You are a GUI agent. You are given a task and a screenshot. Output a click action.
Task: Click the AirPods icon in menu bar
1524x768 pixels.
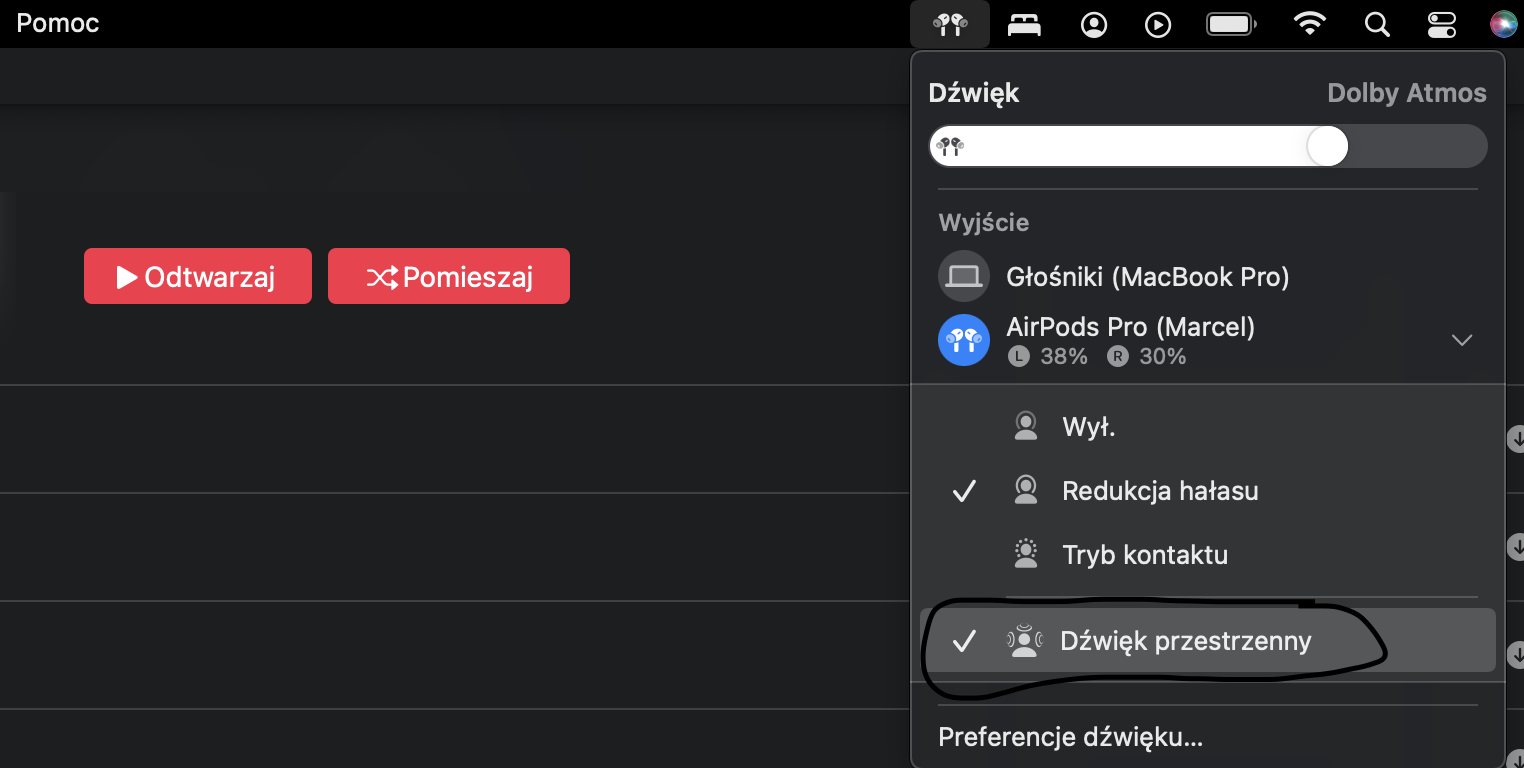(x=949, y=24)
